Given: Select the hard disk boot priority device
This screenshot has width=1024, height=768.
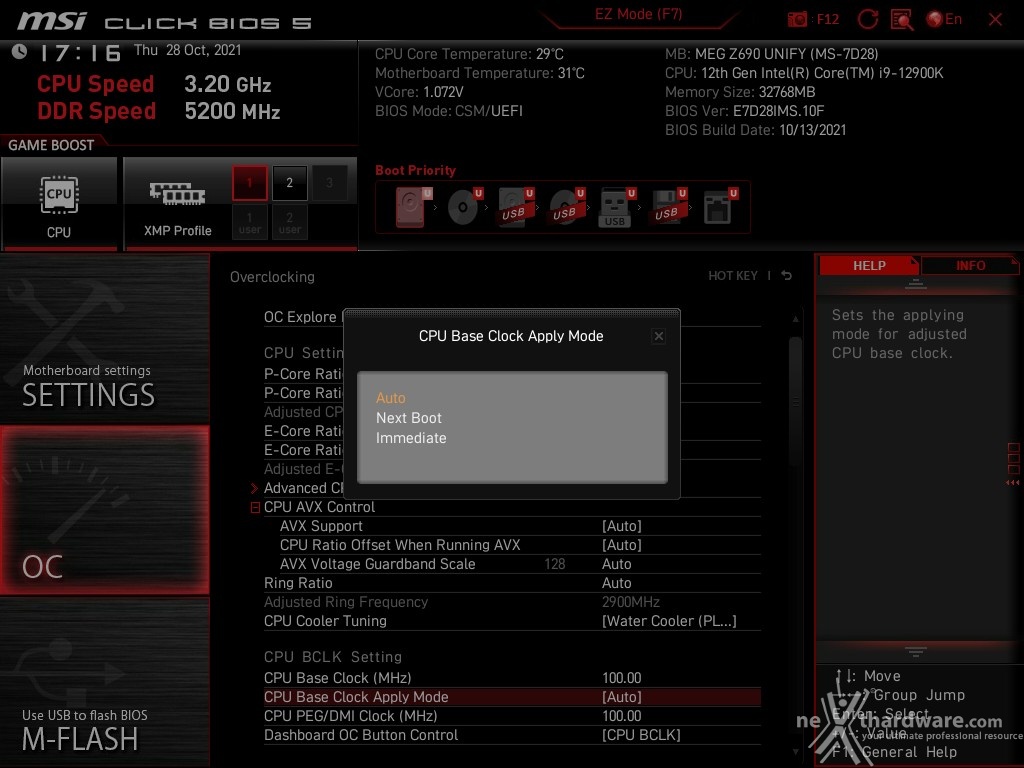Looking at the screenshot, I should pyautogui.click(x=413, y=207).
